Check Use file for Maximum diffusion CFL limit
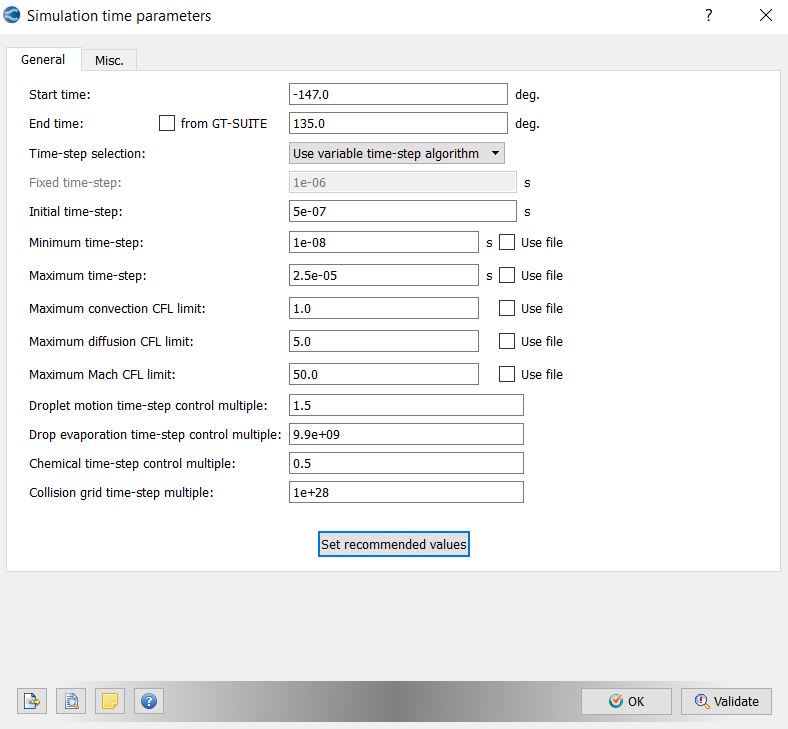788x729 pixels. click(507, 341)
